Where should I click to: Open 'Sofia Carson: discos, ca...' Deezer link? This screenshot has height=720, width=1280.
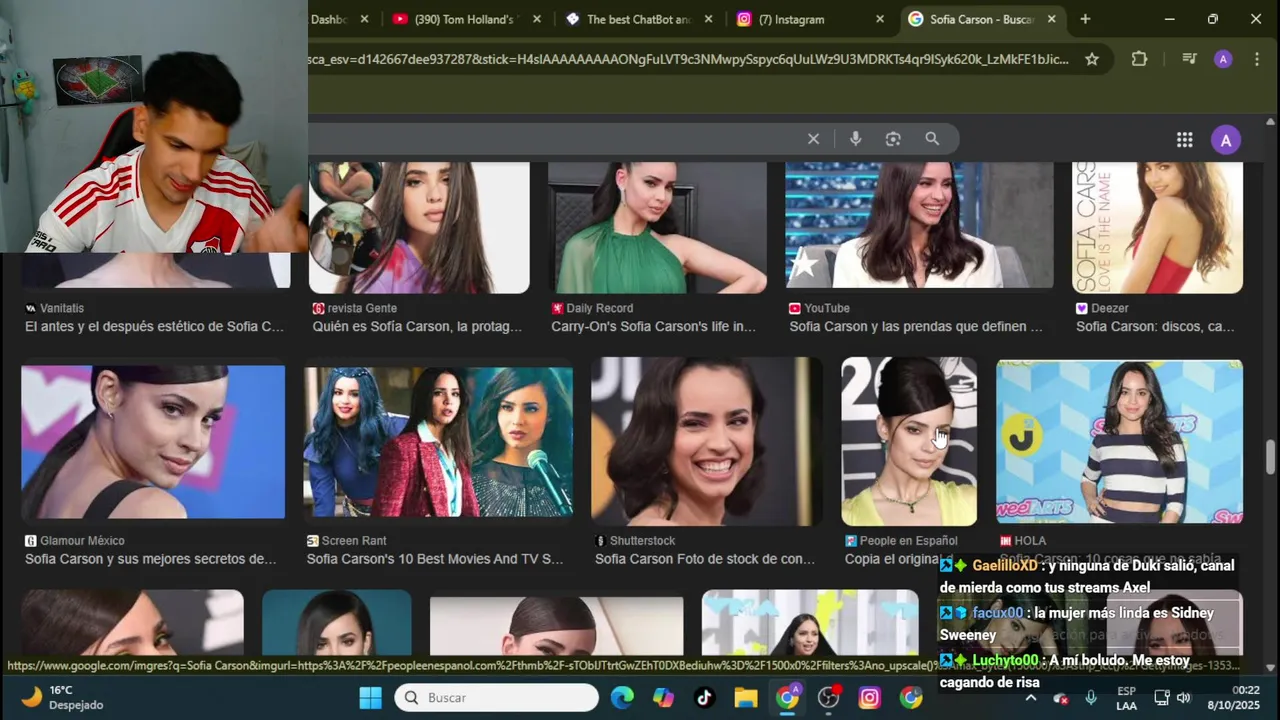pyautogui.click(x=1155, y=326)
